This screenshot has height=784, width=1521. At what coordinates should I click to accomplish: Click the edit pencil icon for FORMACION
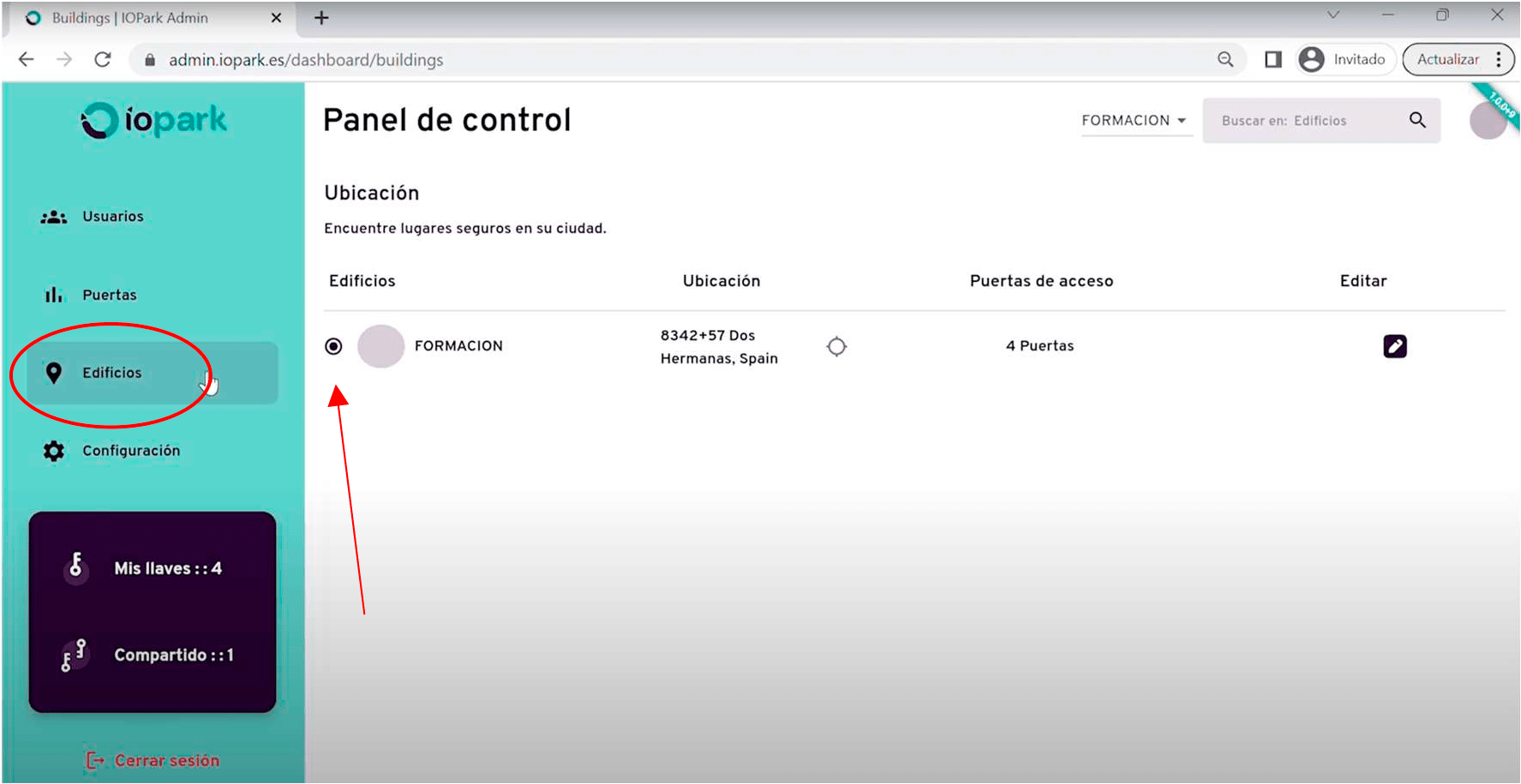[1394, 346]
